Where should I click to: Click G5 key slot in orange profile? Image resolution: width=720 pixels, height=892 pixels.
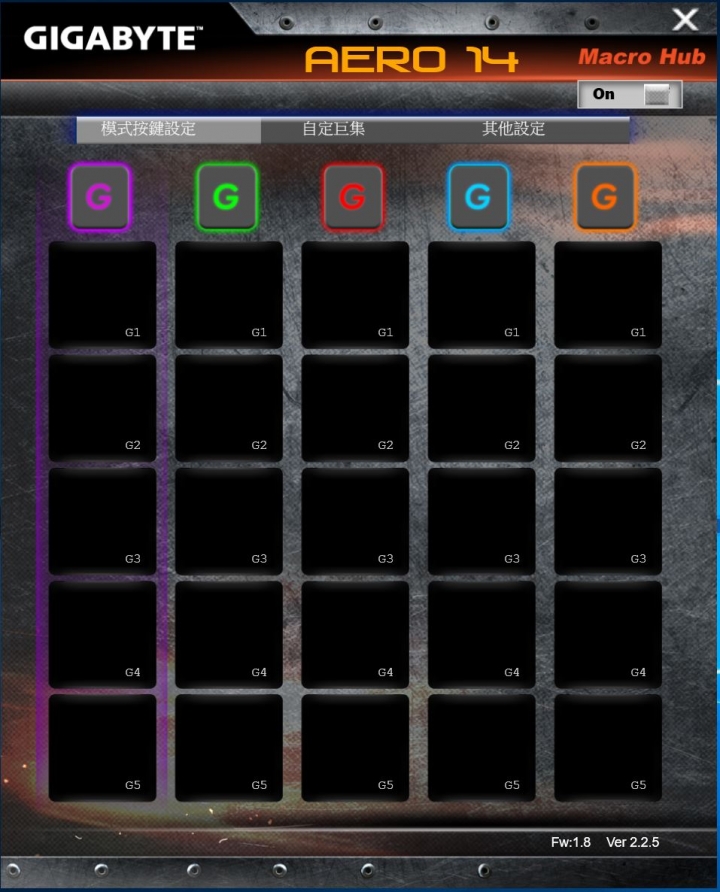pos(608,748)
